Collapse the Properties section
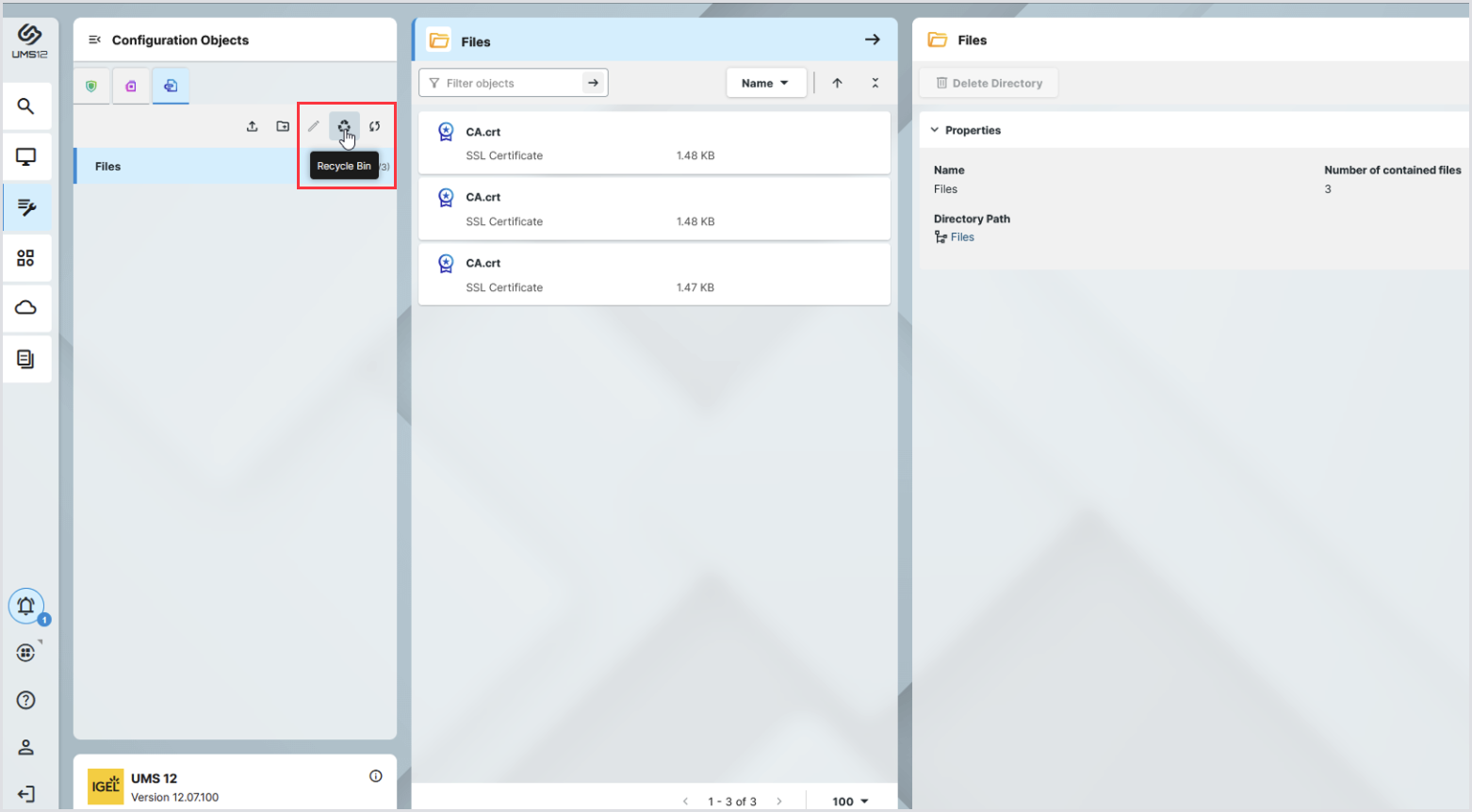The width and height of the screenshot is (1472, 812). pyautogui.click(x=935, y=130)
